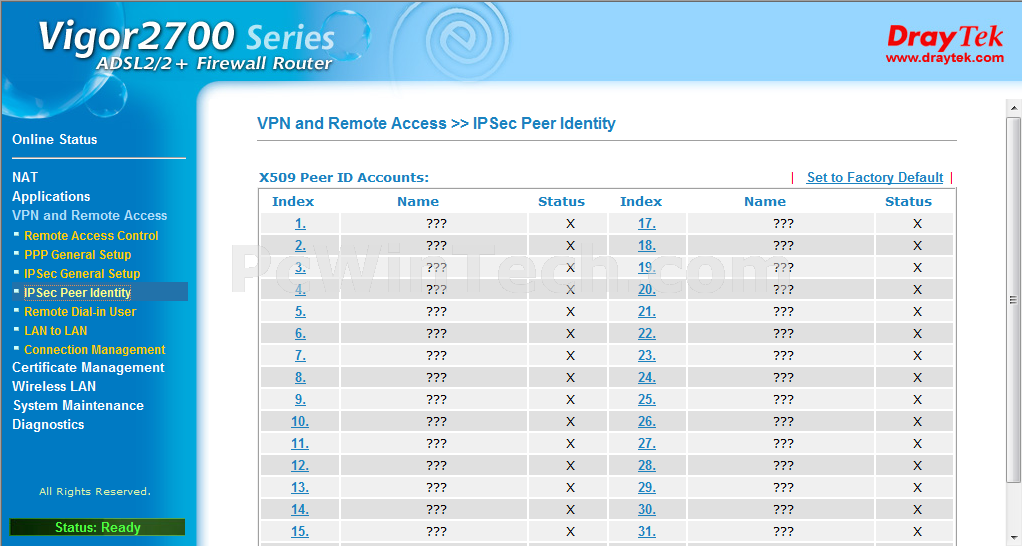Open Remote Dial-in User page
The width and height of the screenshot is (1022, 546).
(80, 311)
